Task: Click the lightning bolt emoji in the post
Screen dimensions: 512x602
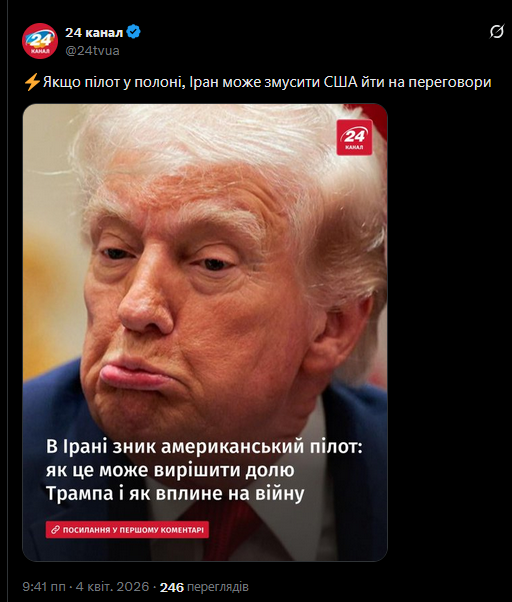Action: coord(32,82)
